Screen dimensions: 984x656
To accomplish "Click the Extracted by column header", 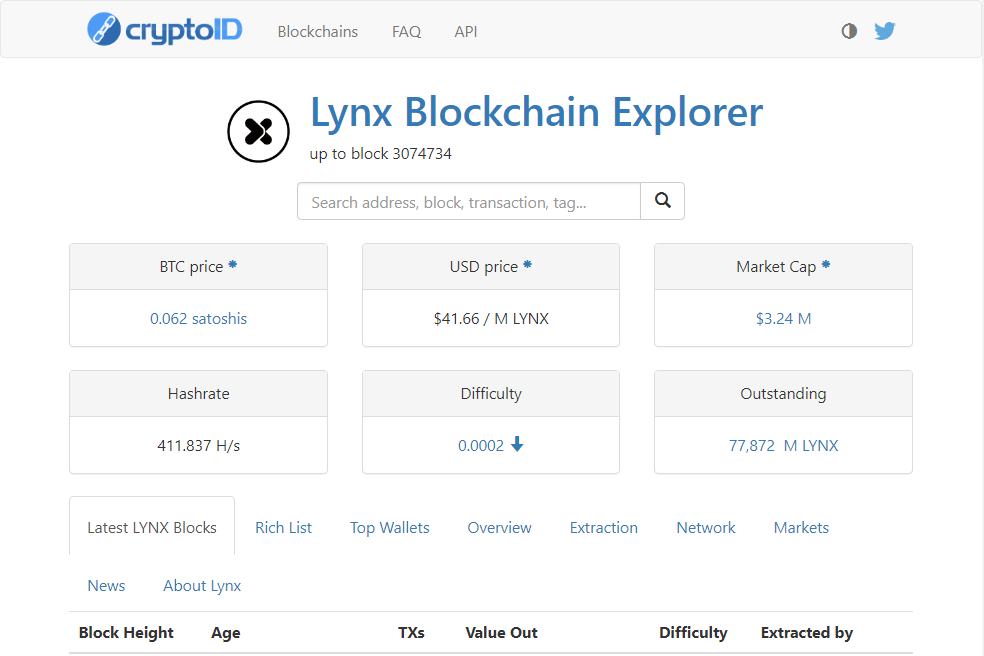I will pyautogui.click(x=807, y=633).
